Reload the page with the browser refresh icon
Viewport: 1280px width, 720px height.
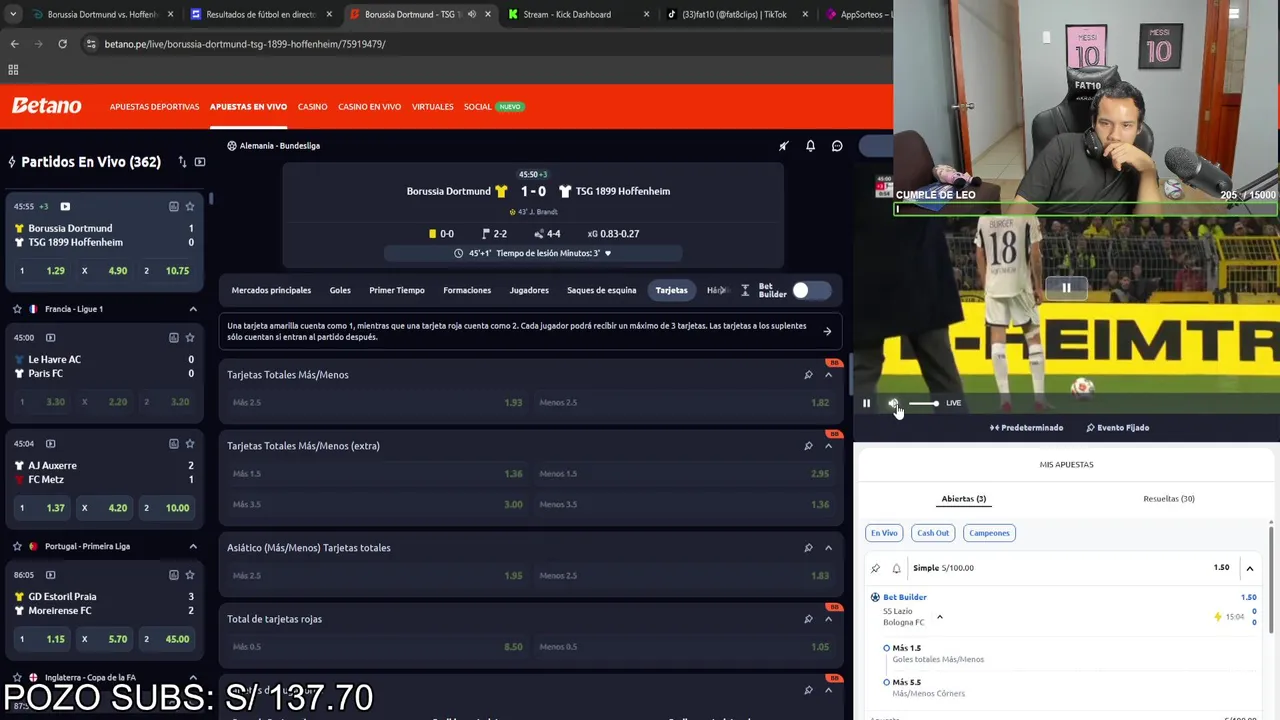pyautogui.click(x=62, y=44)
